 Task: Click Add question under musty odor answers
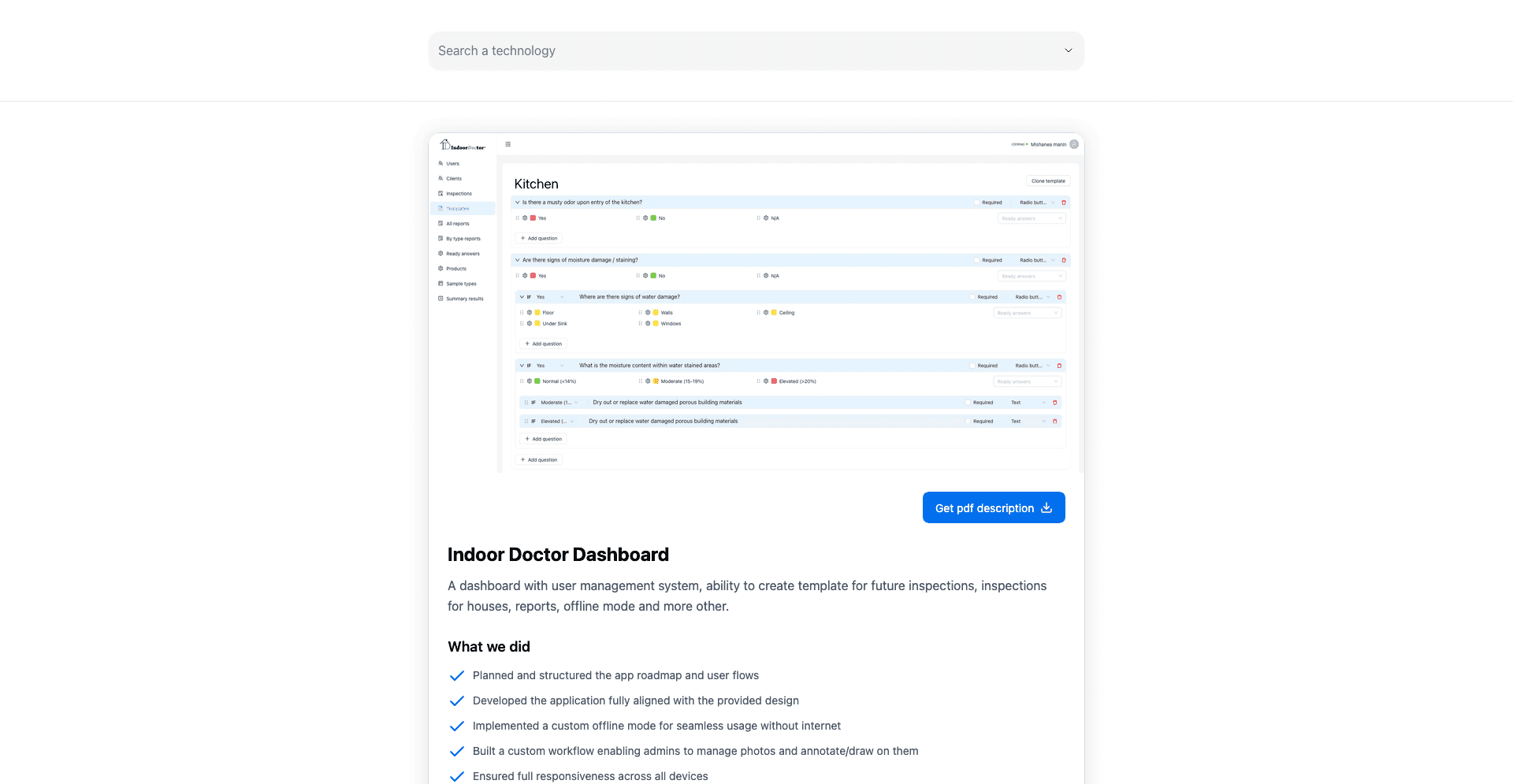539,238
